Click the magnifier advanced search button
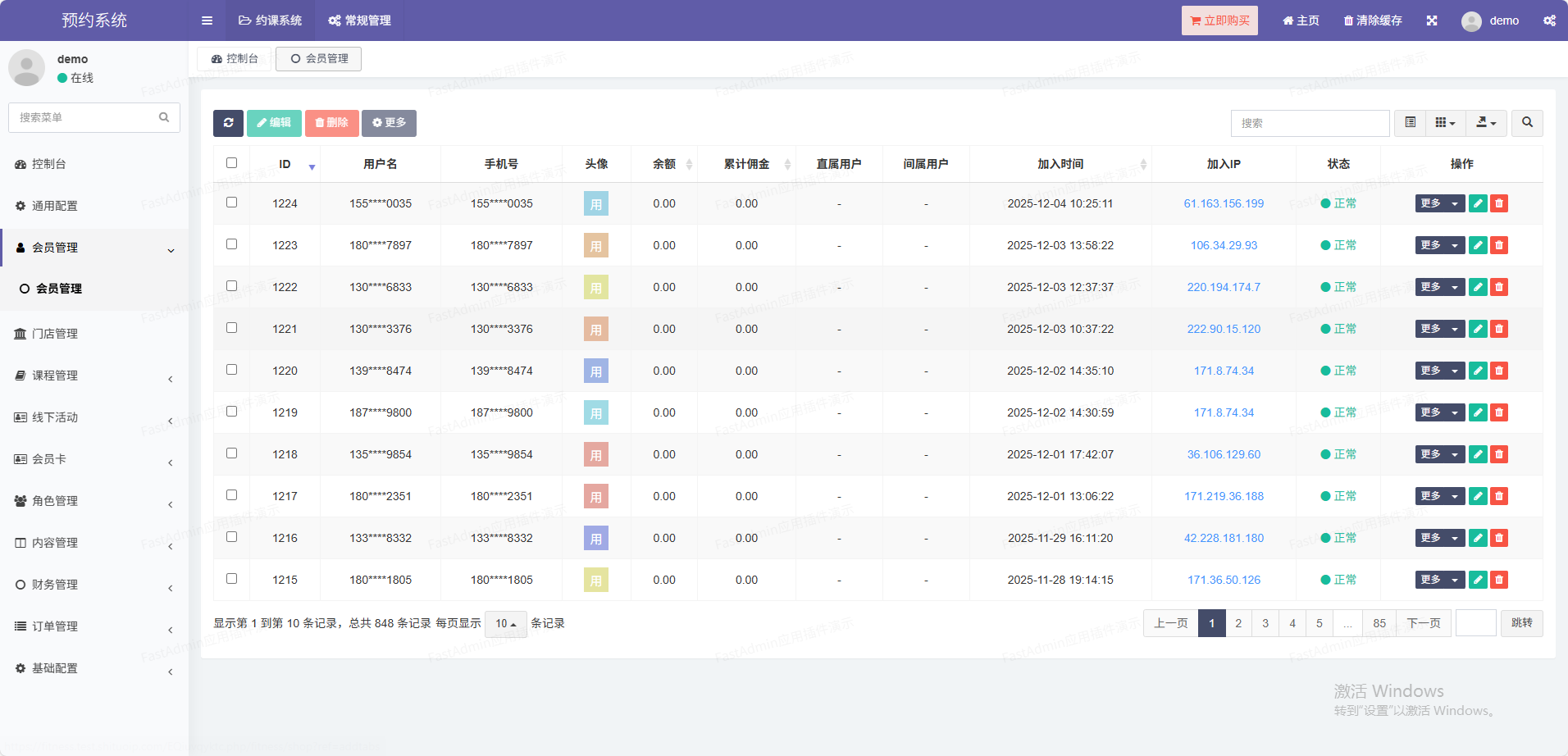1568x756 pixels. [1527, 123]
